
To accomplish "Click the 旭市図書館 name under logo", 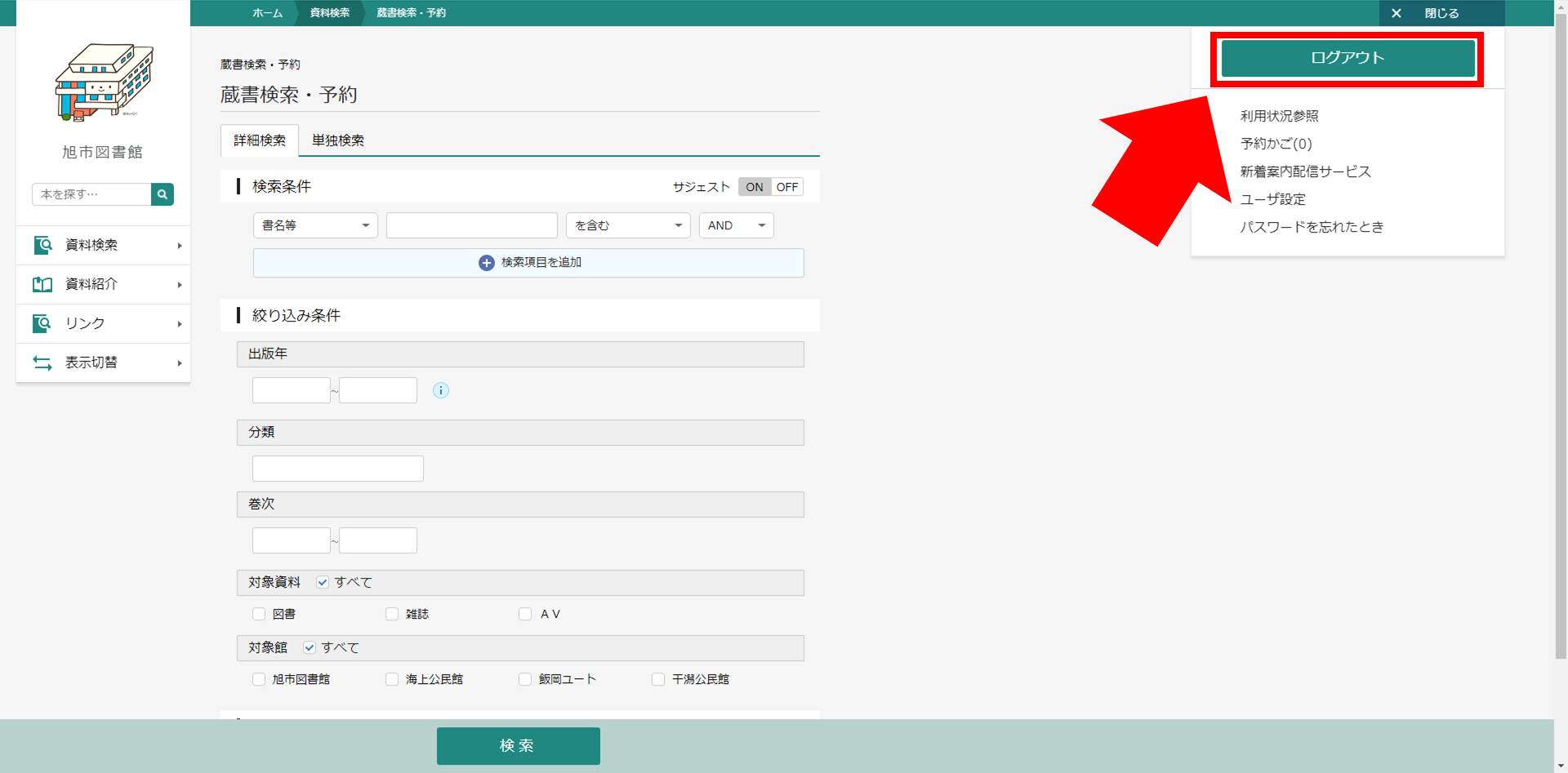I will pyautogui.click(x=103, y=153).
